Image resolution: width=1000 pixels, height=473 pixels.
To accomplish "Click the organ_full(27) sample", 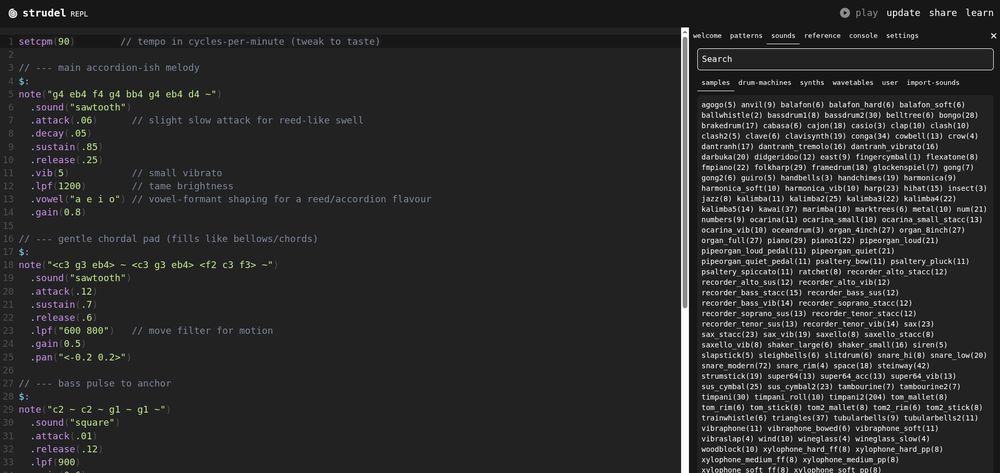I will pos(732,240).
